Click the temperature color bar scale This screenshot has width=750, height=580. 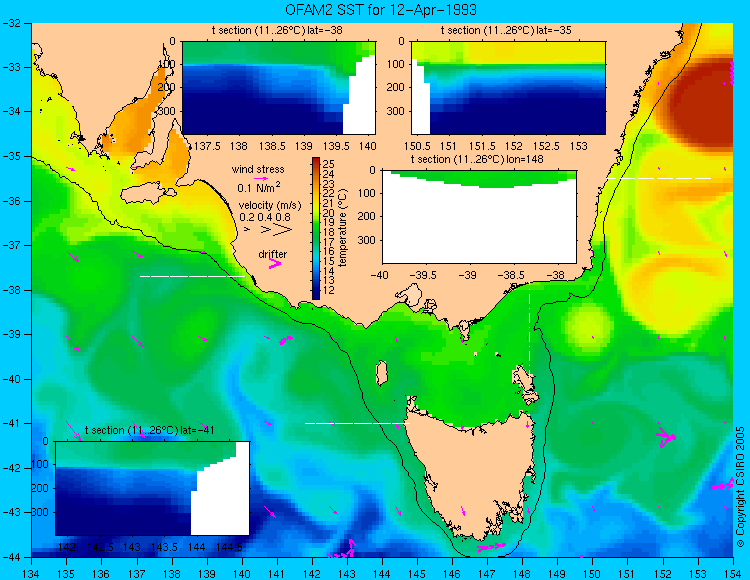coord(316,229)
